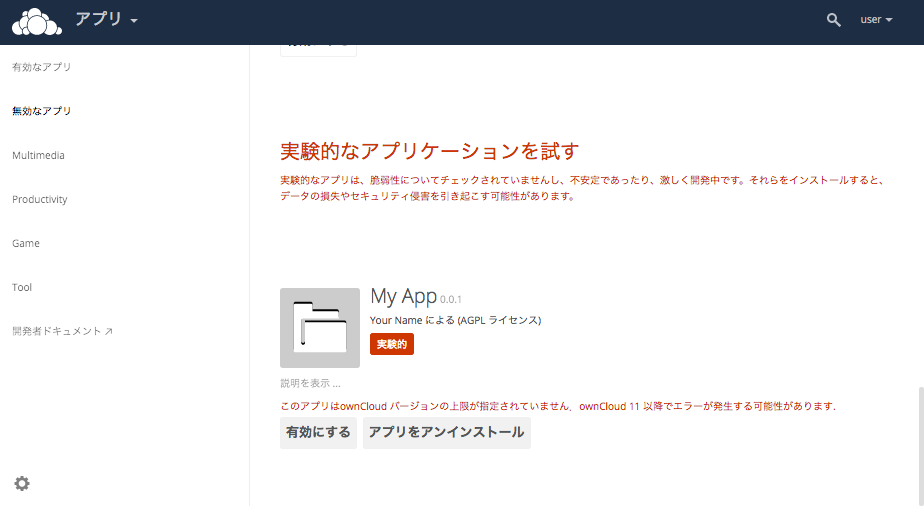
Task: Click the 実験的なアプリケーションを試す heading
Action: 430,151
